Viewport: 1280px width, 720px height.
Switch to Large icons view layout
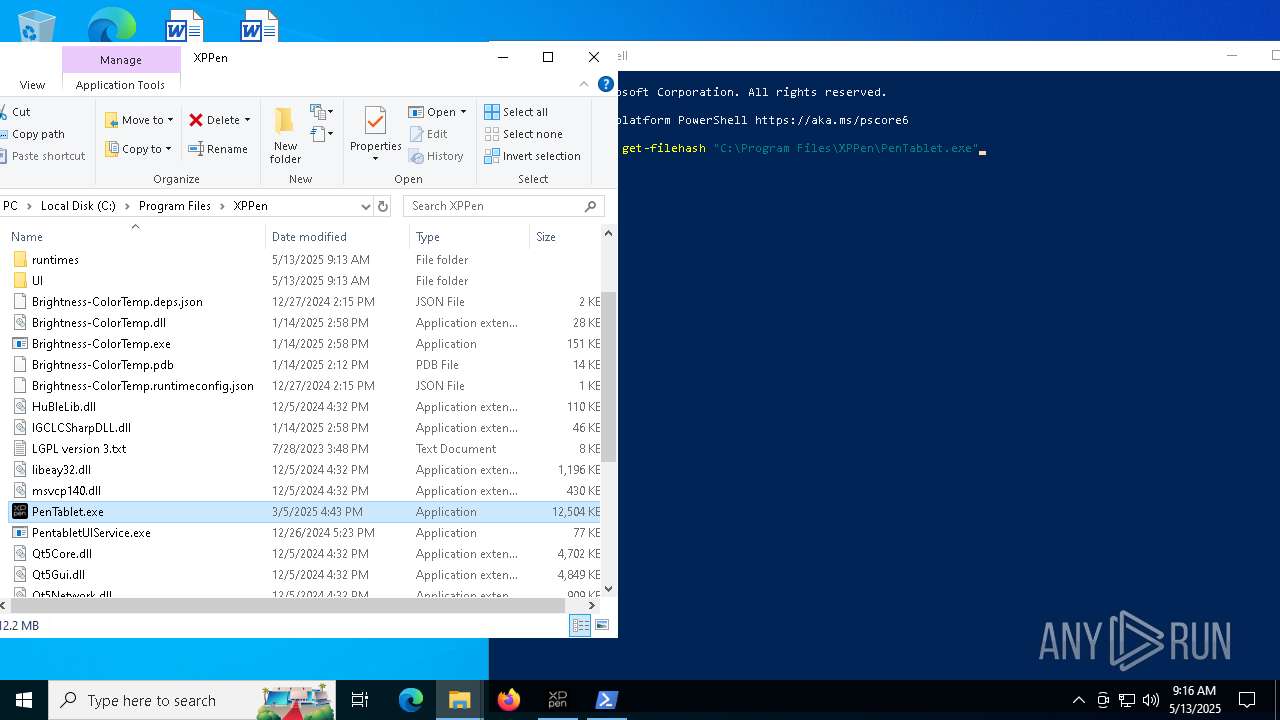602,625
